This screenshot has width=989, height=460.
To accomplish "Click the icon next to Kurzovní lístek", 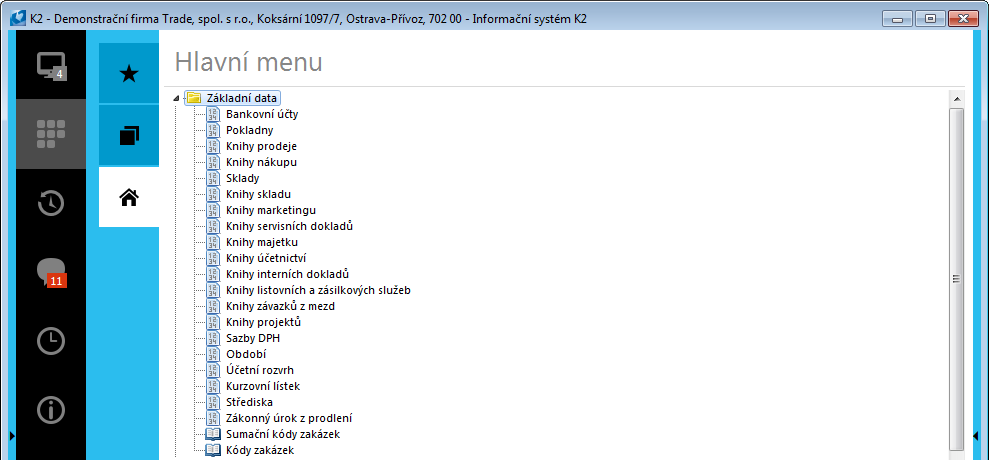I will 214,386.
